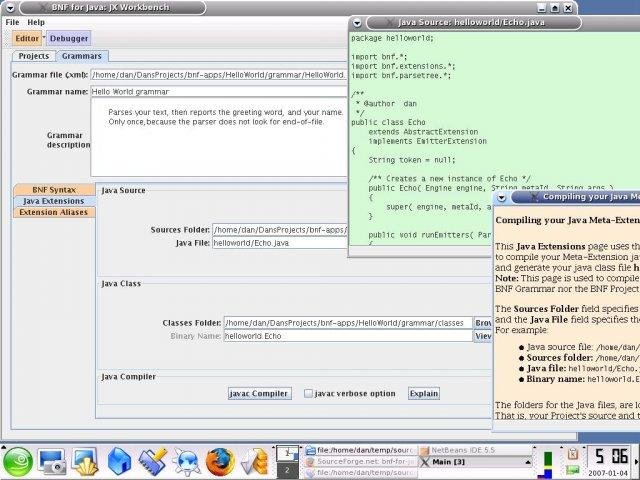Open the Java Extensions side tab

[x=54, y=201]
